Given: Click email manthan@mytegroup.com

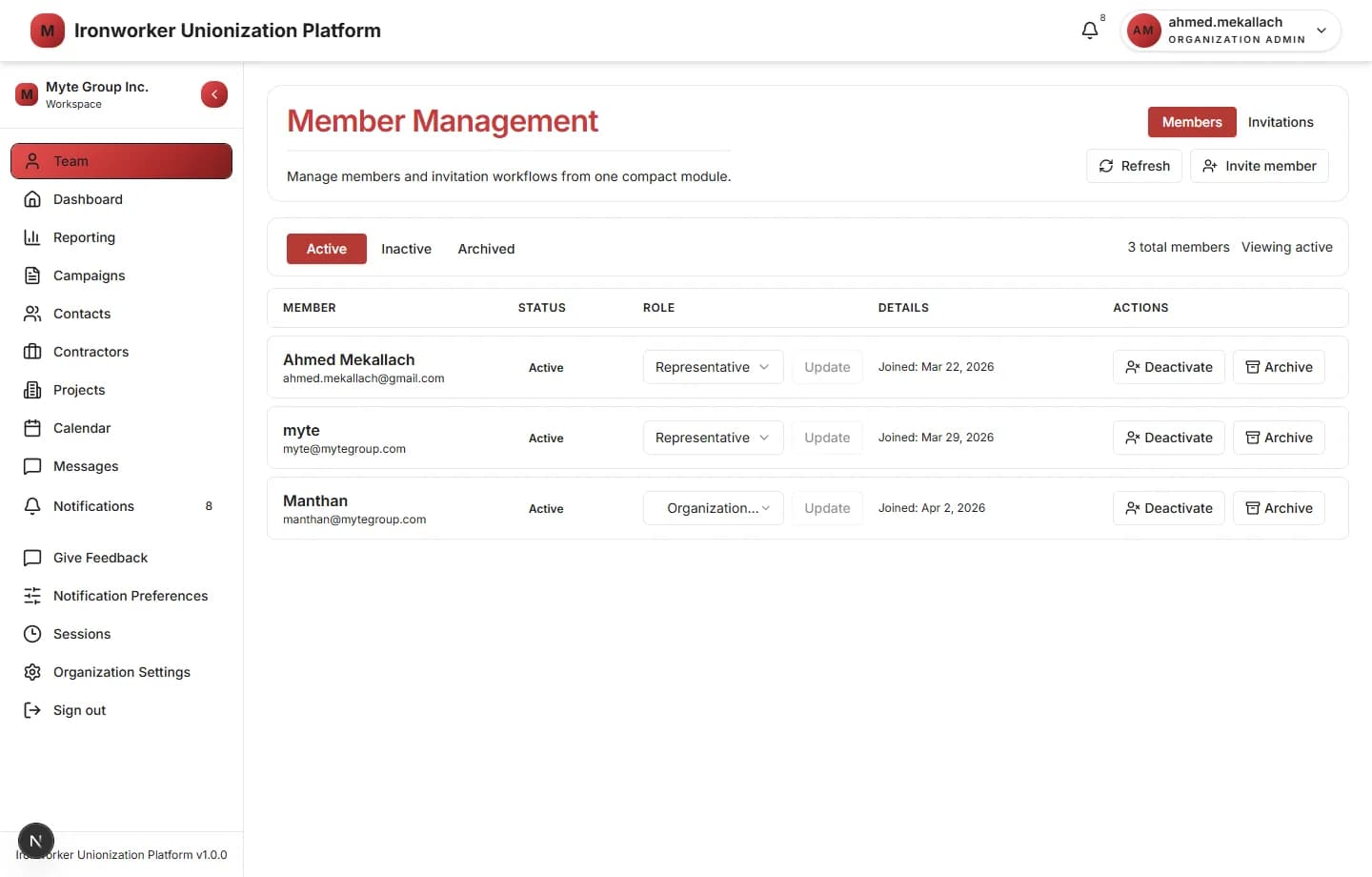Looking at the screenshot, I should 354,520.
